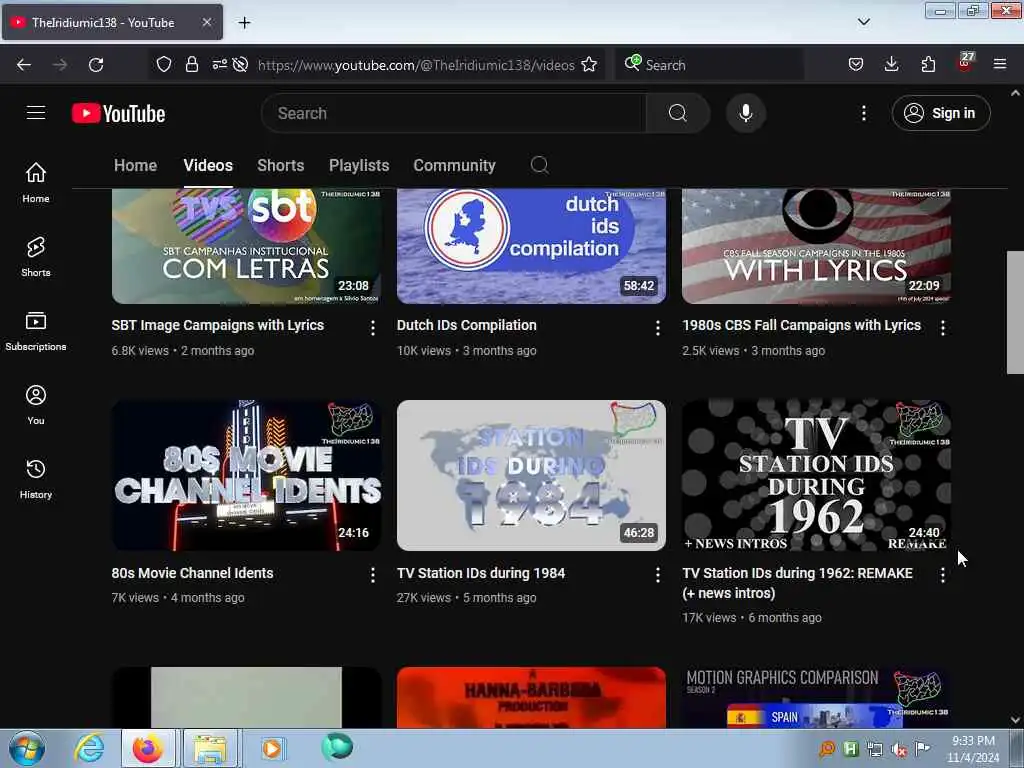Play Dutch IDs compilation thumbnail
This screenshot has height=768, width=1024.
point(531,246)
